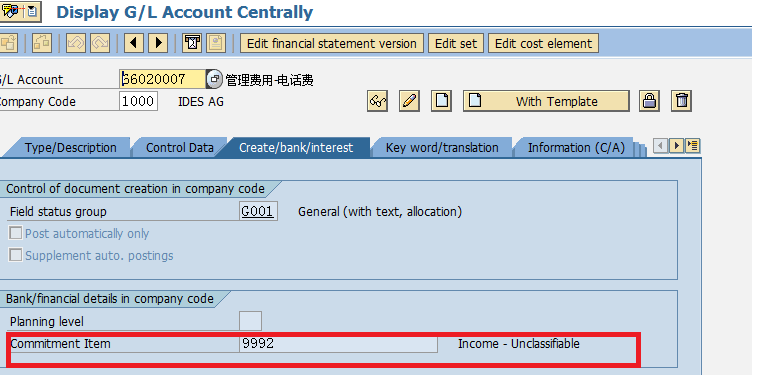This screenshot has width=760, height=375.
Task: Click the next G/L account arrow icon
Action: (158, 43)
